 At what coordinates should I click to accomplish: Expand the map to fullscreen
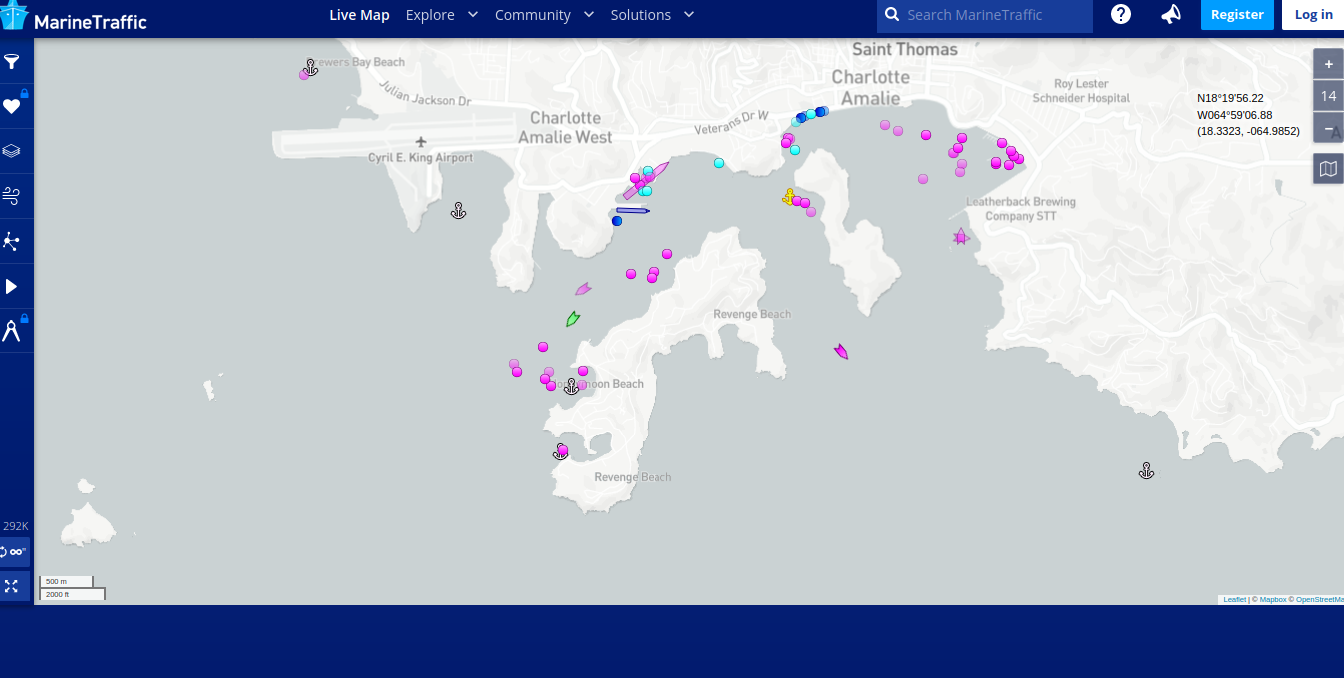point(12,586)
